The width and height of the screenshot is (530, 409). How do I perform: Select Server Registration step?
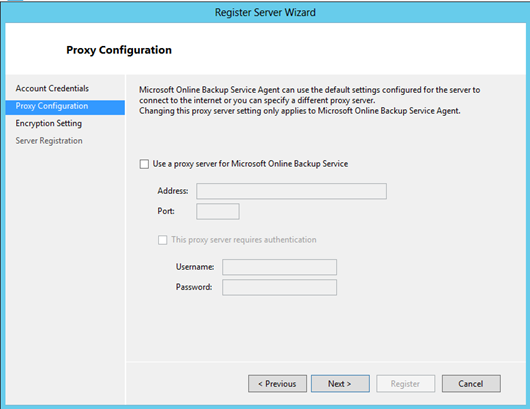coord(49,141)
